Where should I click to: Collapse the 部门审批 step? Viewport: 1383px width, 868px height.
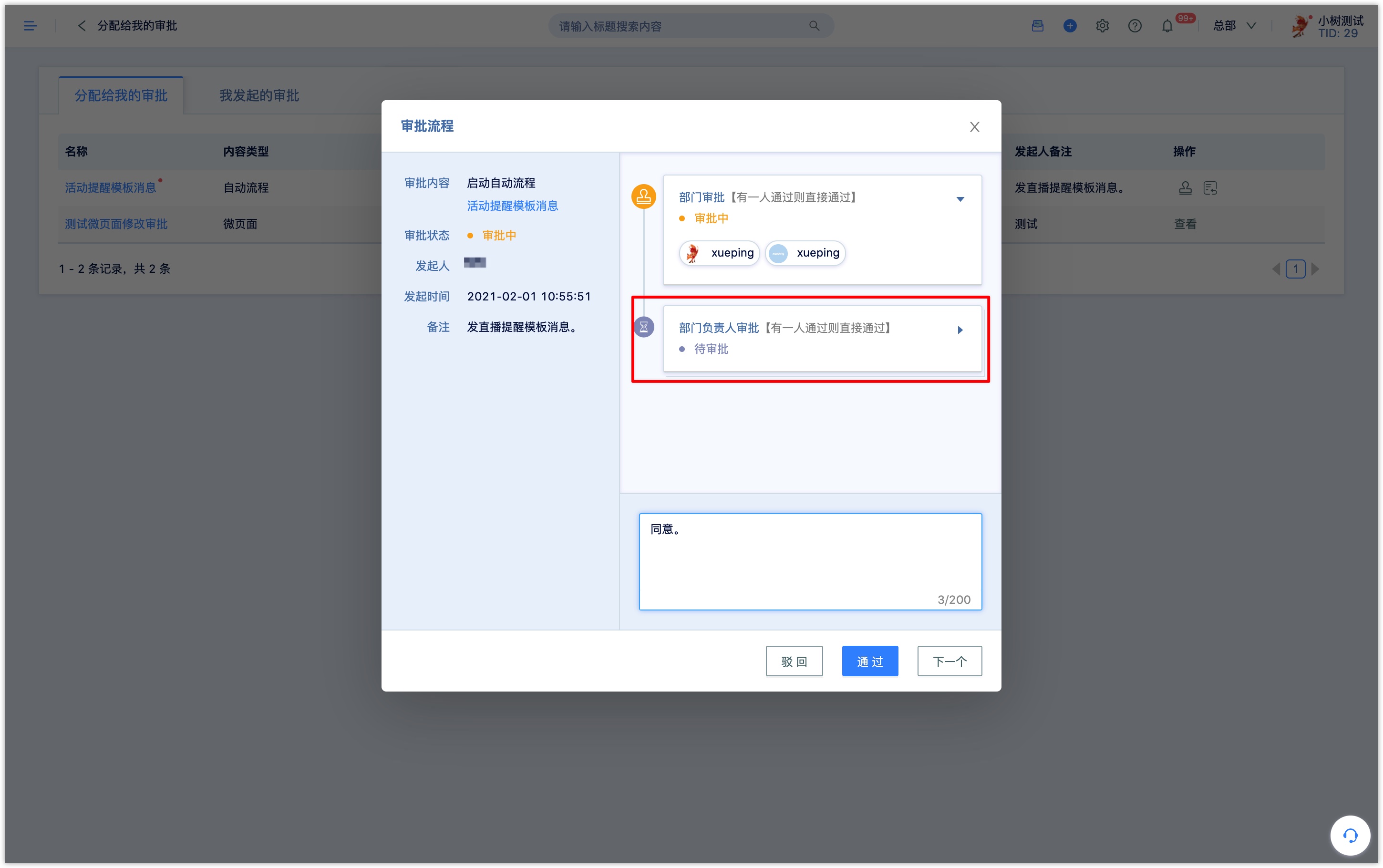point(960,199)
